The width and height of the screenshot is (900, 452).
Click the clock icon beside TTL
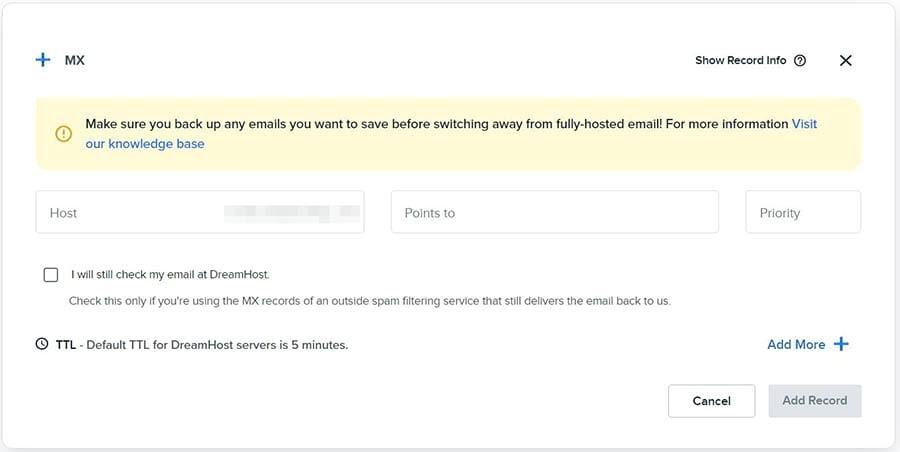pos(42,344)
